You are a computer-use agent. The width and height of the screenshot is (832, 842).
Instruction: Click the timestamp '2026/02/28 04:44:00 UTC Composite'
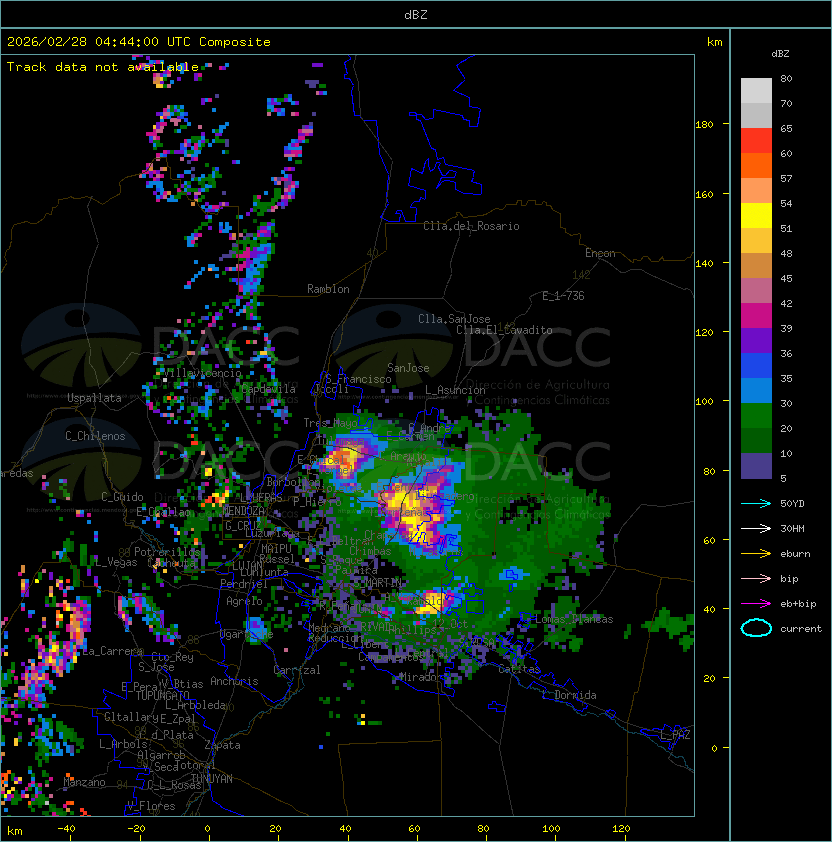139,42
